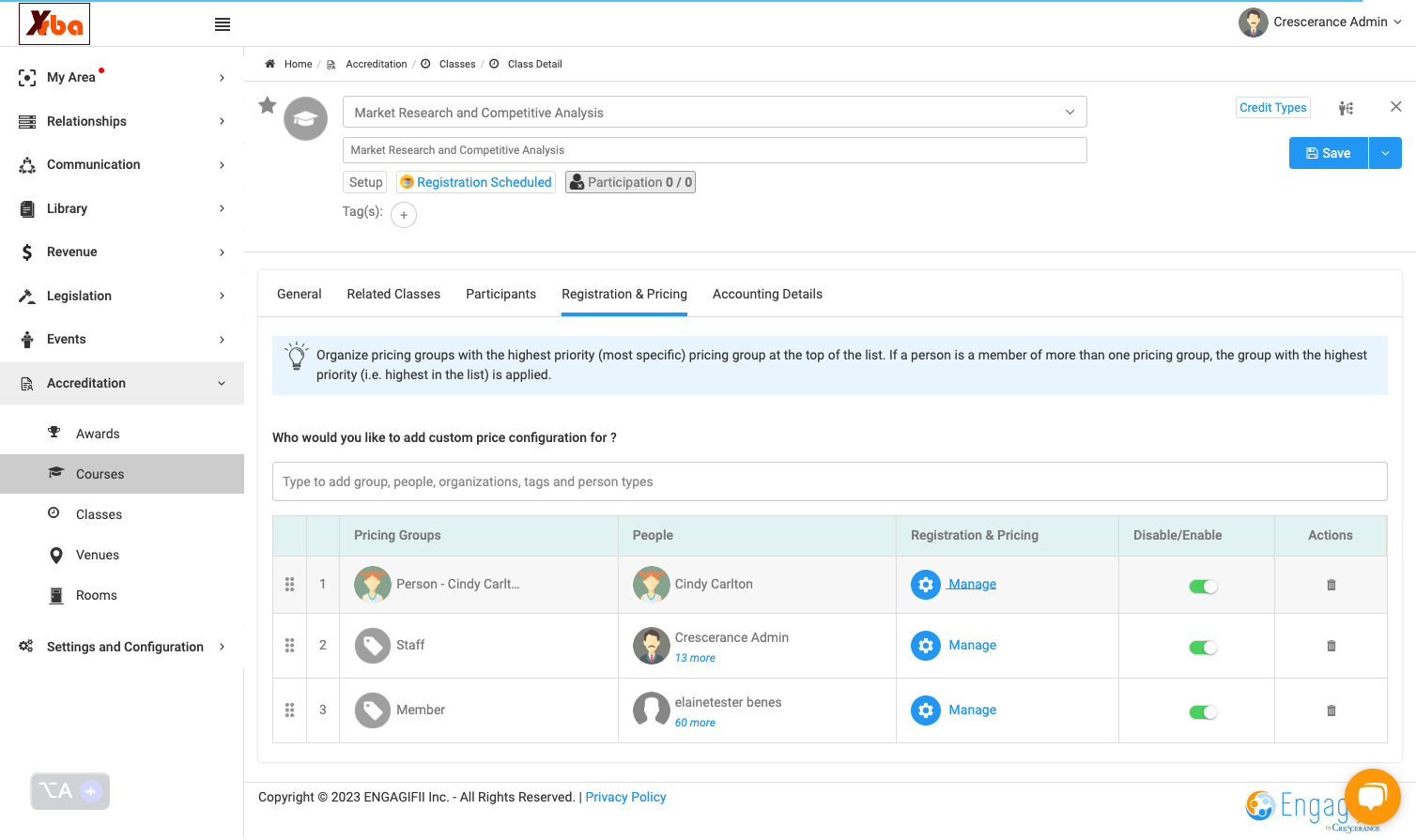Delete the Member pricing group row
The image size is (1416, 840).
point(1331,710)
